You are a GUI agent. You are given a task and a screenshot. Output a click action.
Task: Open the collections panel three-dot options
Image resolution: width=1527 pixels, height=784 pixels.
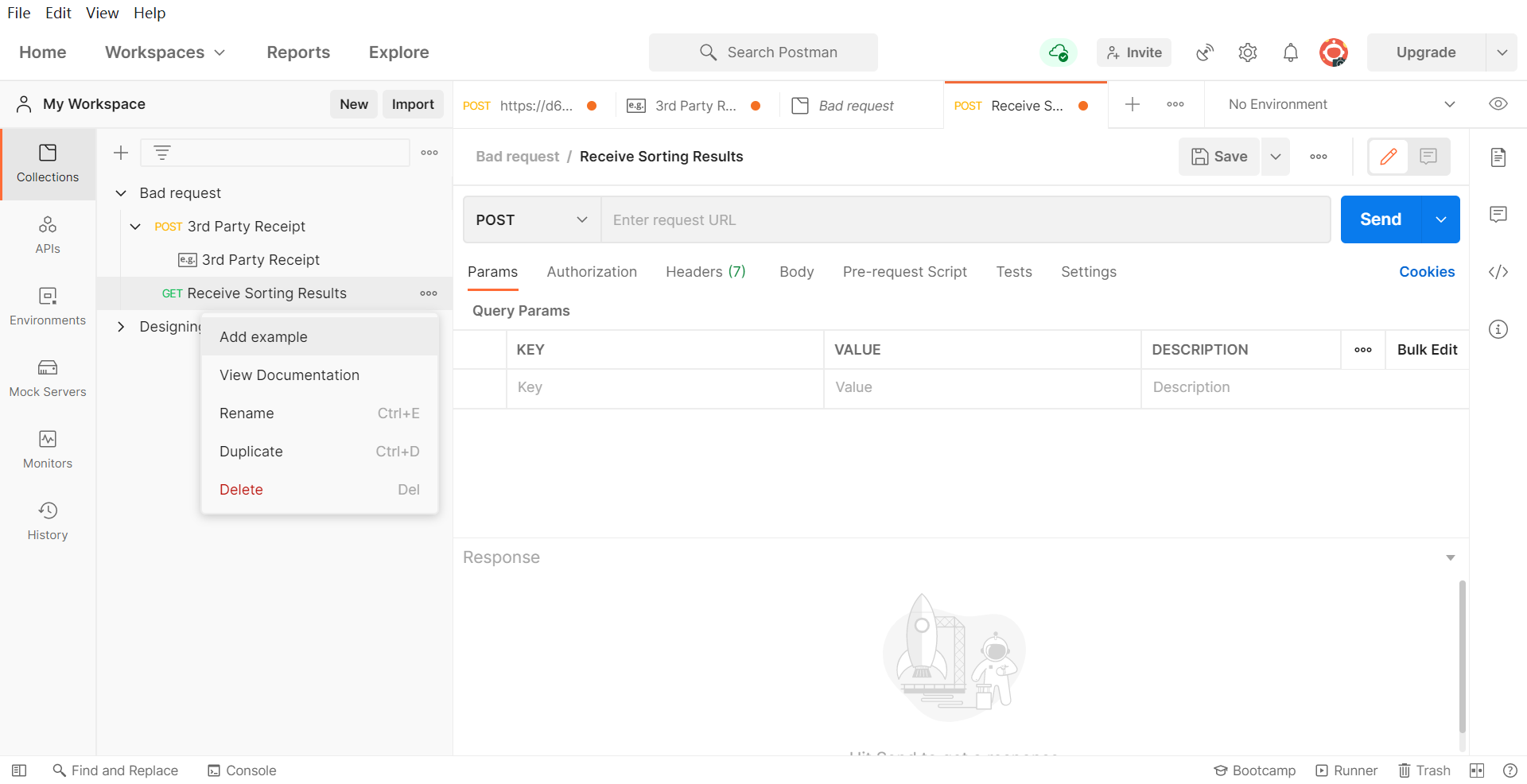(429, 153)
